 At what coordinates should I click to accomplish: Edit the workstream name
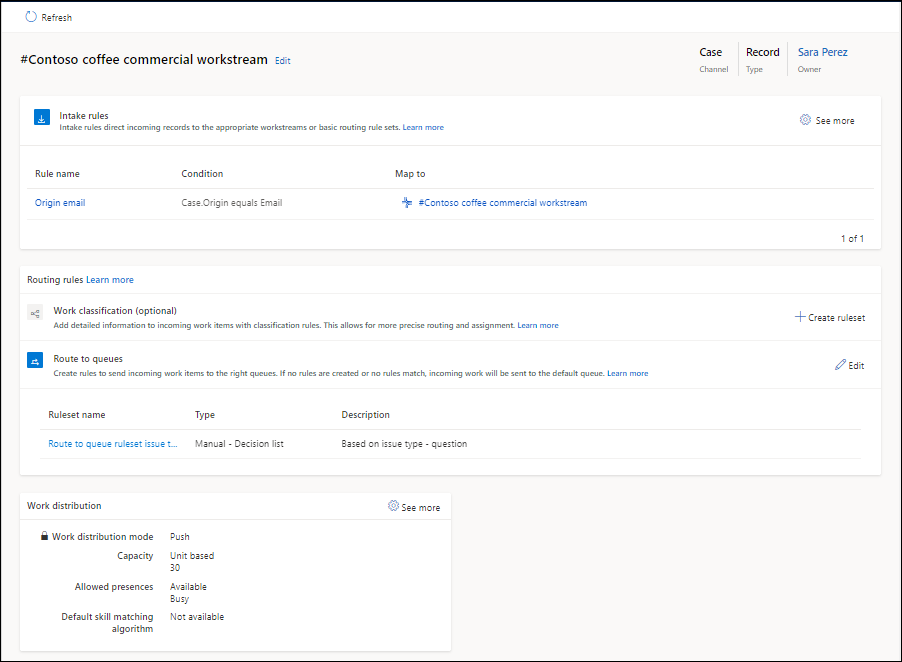coord(282,60)
